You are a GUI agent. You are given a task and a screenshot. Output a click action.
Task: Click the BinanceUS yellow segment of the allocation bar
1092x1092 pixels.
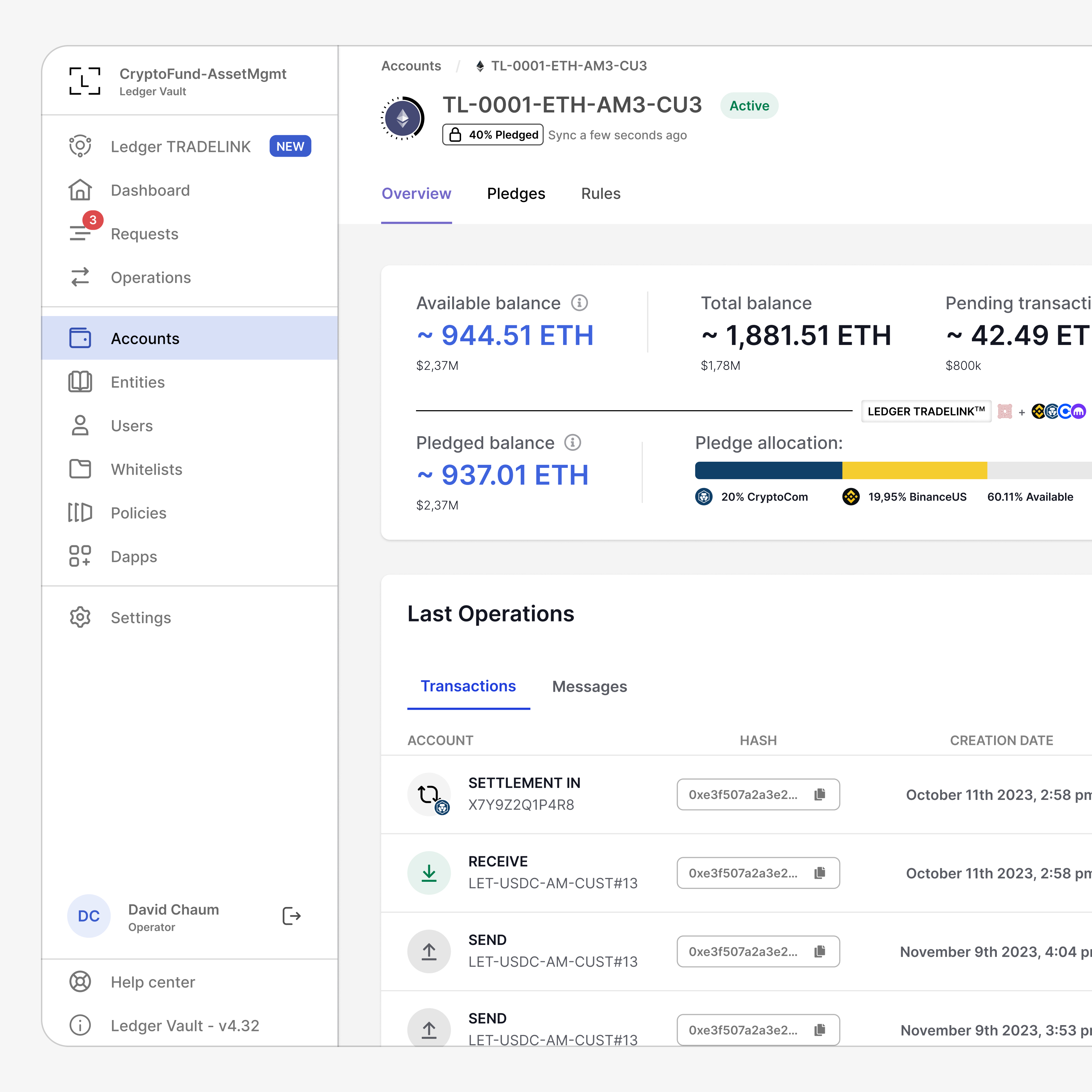click(915, 470)
